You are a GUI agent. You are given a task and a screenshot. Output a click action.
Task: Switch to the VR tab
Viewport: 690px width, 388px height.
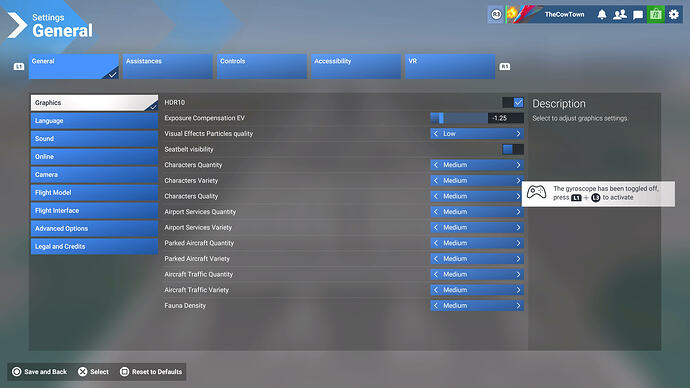click(450, 66)
